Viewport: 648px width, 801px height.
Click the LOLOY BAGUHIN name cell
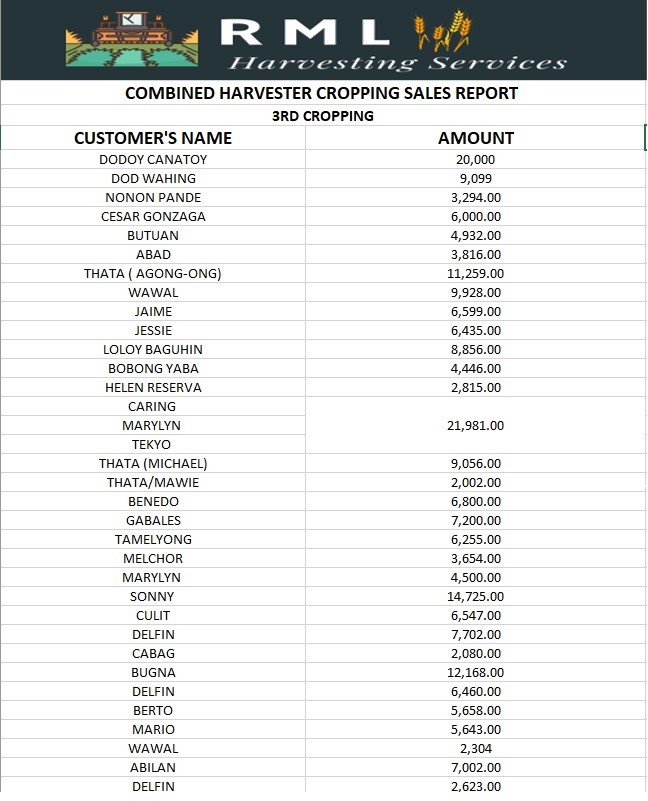tap(153, 350)
